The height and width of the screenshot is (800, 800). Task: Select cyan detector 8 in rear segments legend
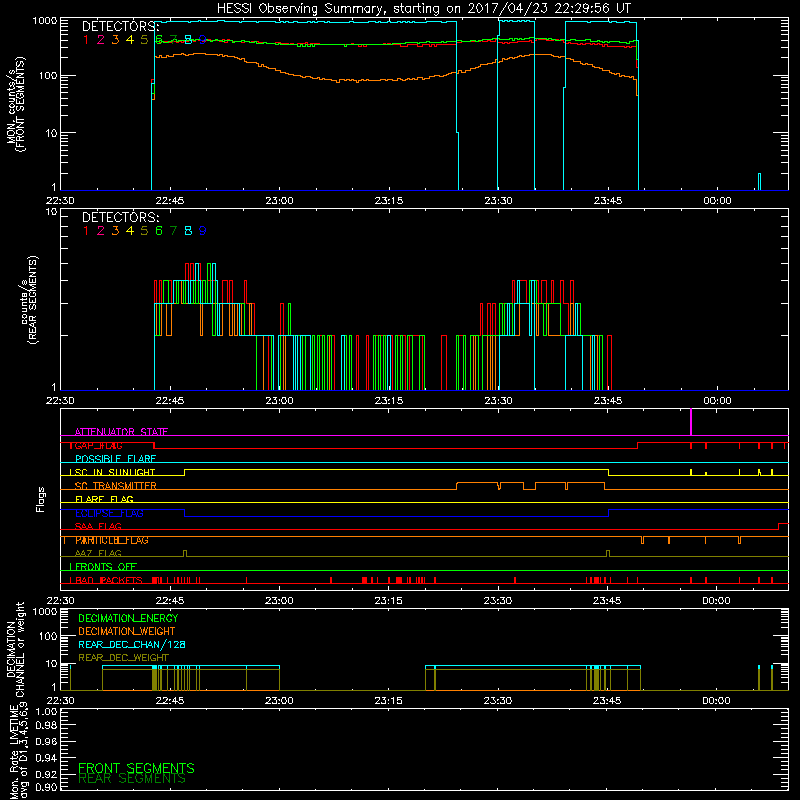coord(188,231)
